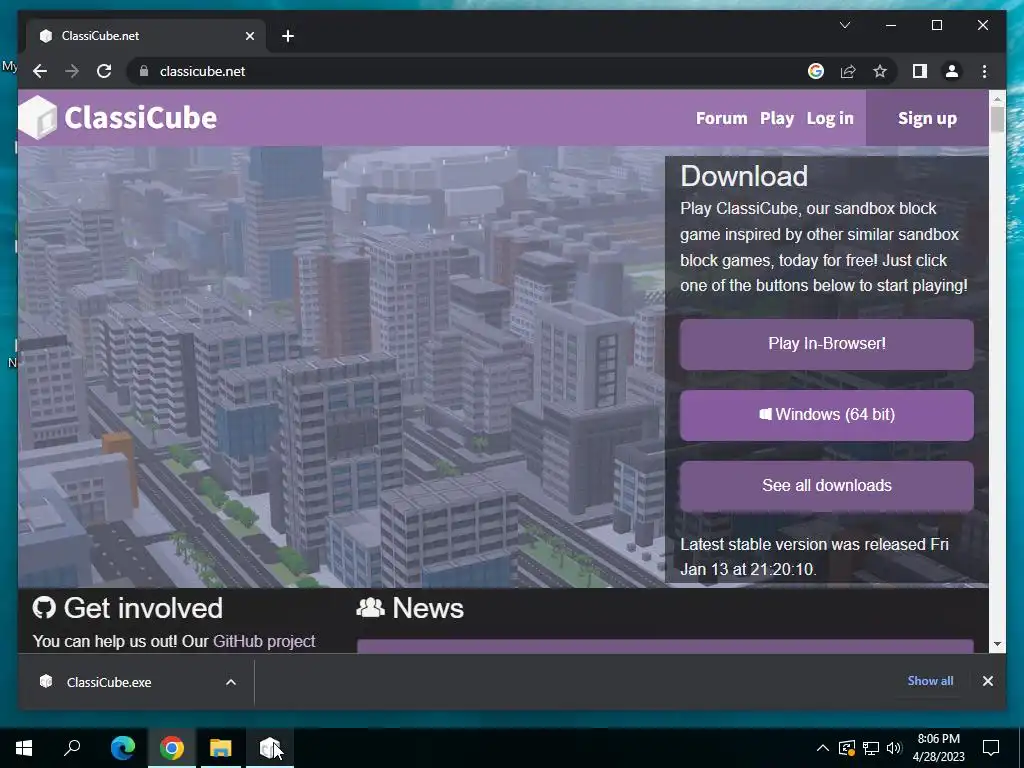The image size is (1024, 768).
Task: Click Show all downloads
Action: pyautogui.click(x=930, y=680)
